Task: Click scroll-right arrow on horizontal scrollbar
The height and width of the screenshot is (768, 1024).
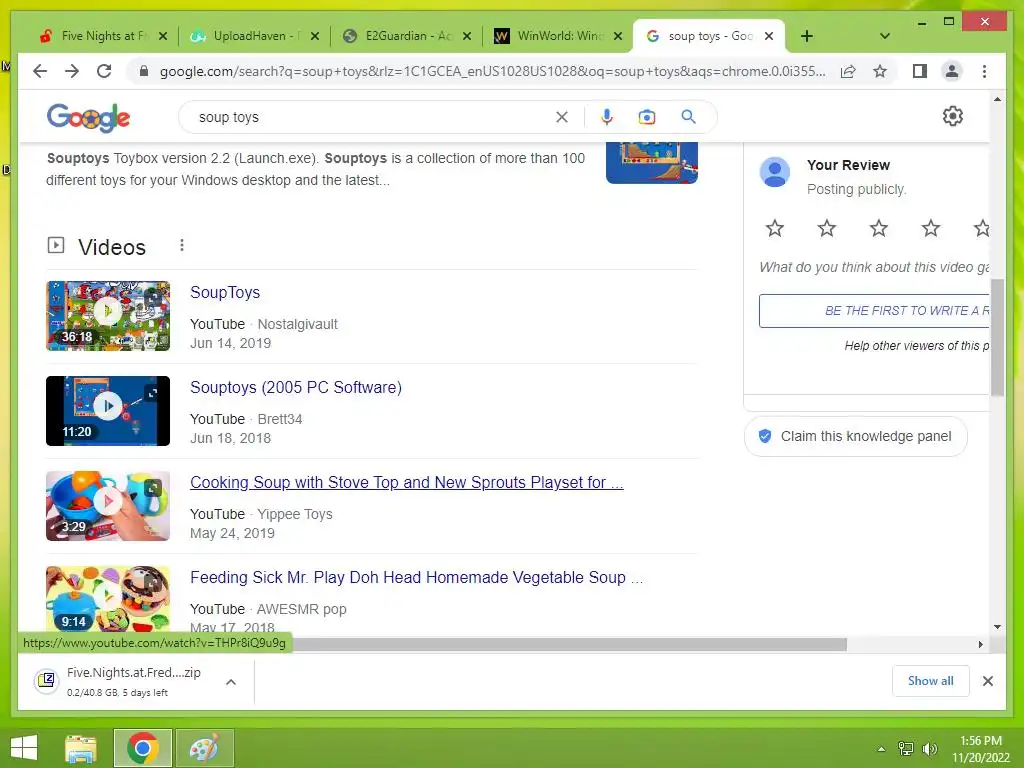Action: click(x=980, y=645)
